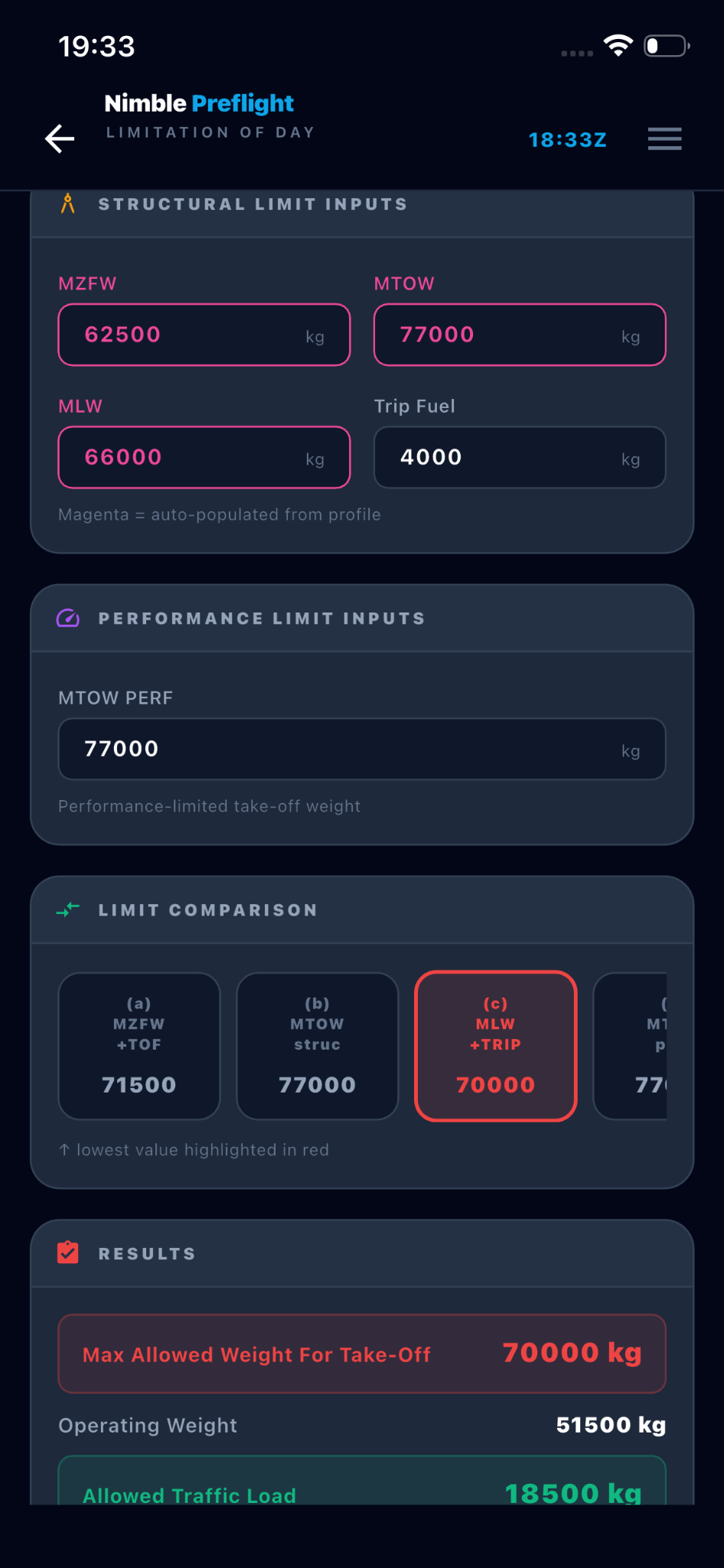Screen dimensions: 724x1568
Task: Tap the Max Allowed Weight For Take-Off row
Action: click(362, 1354)
